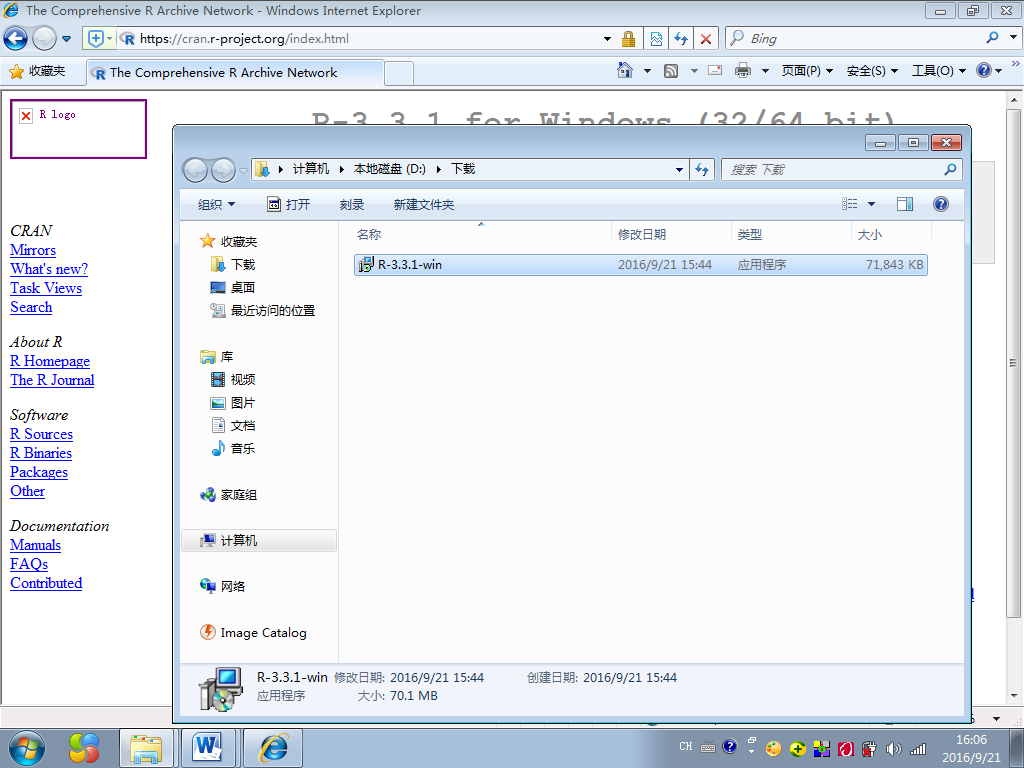Screen dimensions: 1024x768
Task: Click the Task Views link
Action: [x=46, y=288]
